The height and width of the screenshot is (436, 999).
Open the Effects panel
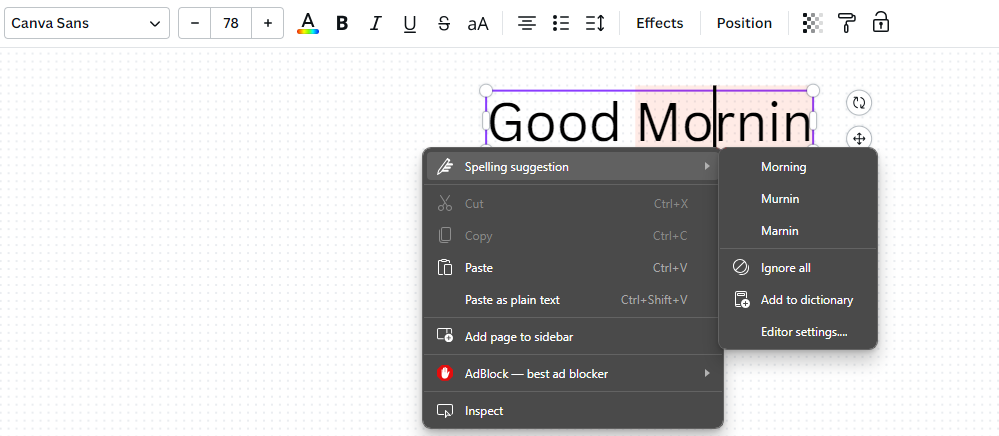[659, 24]
